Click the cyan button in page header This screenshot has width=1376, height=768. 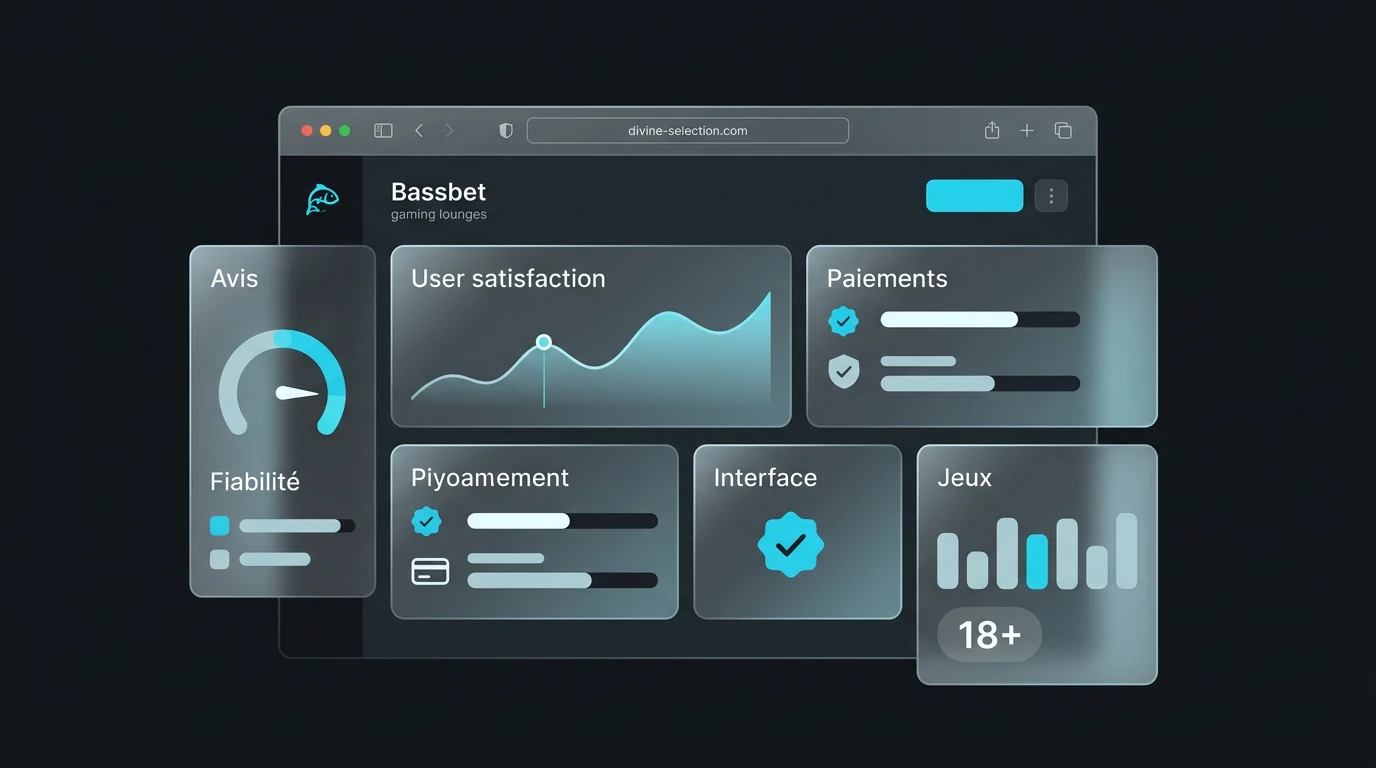point(974,196)
